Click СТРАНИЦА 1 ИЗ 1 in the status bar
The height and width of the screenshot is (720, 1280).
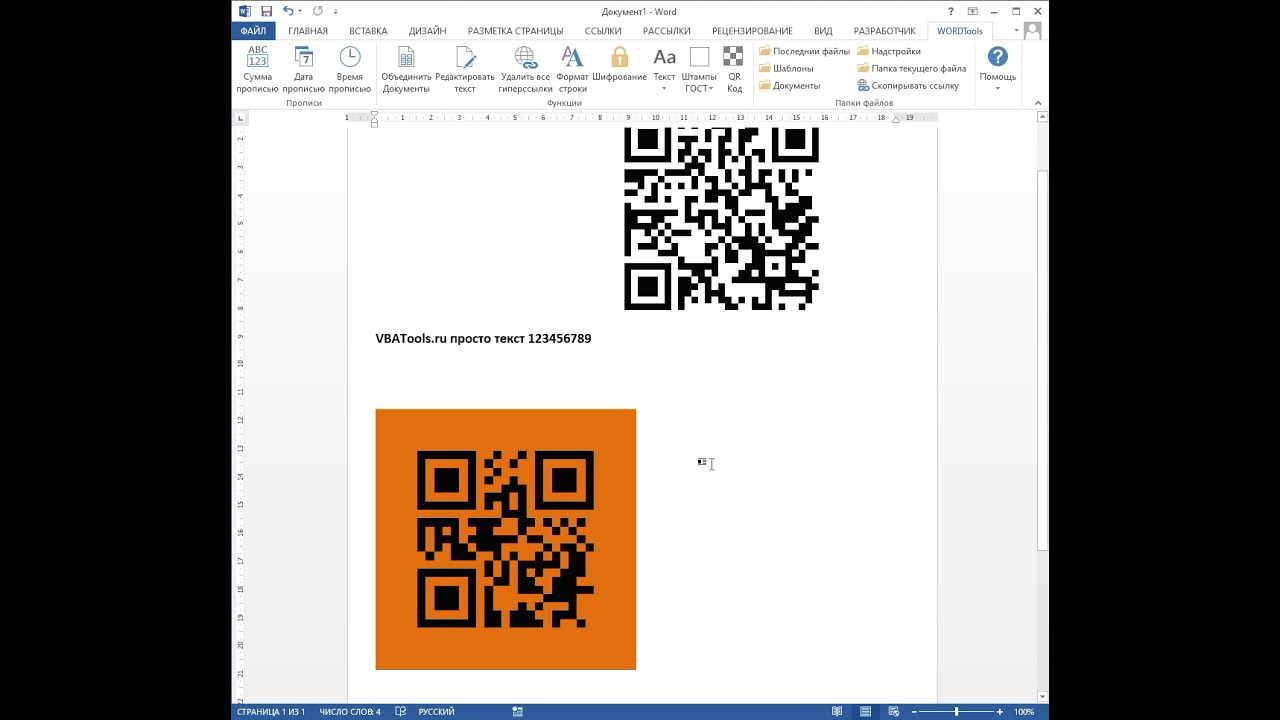point(271,712)
